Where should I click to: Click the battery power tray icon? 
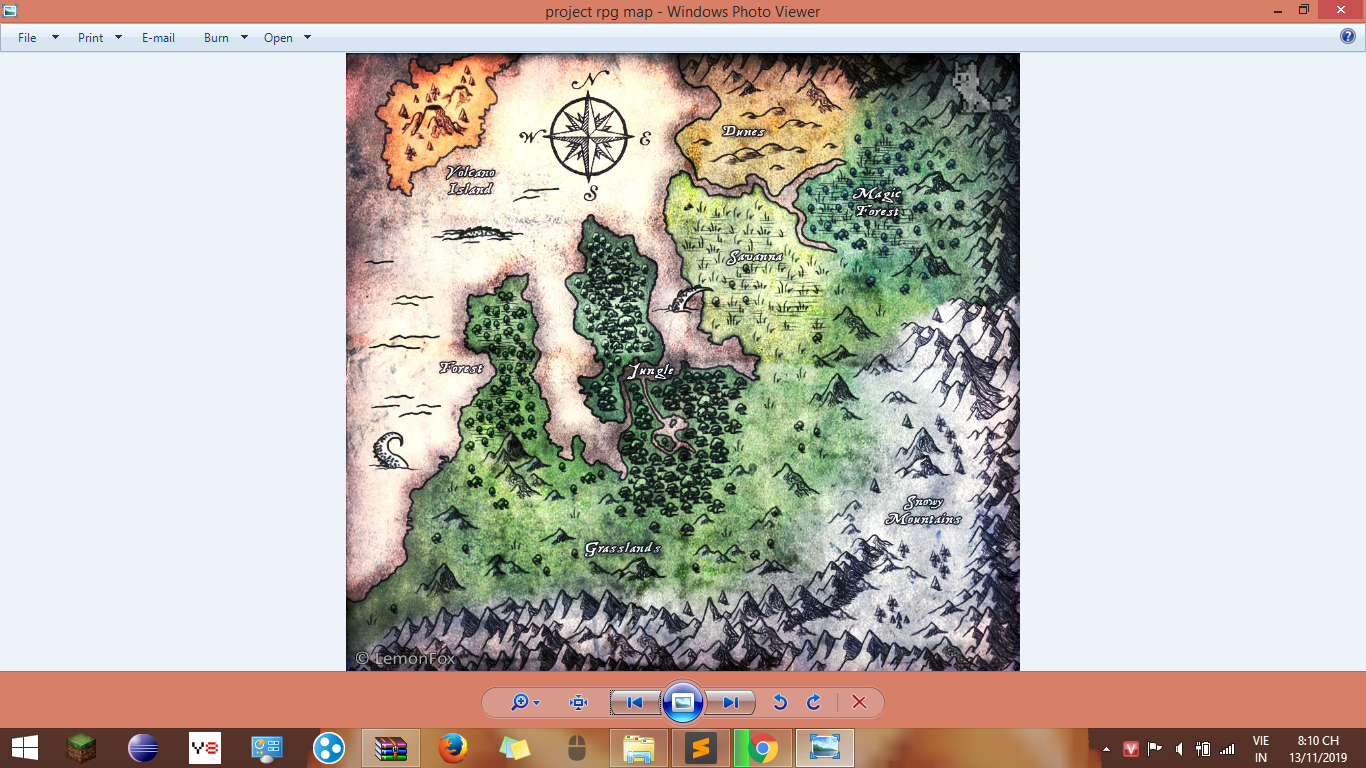[x=1203, y=749]
